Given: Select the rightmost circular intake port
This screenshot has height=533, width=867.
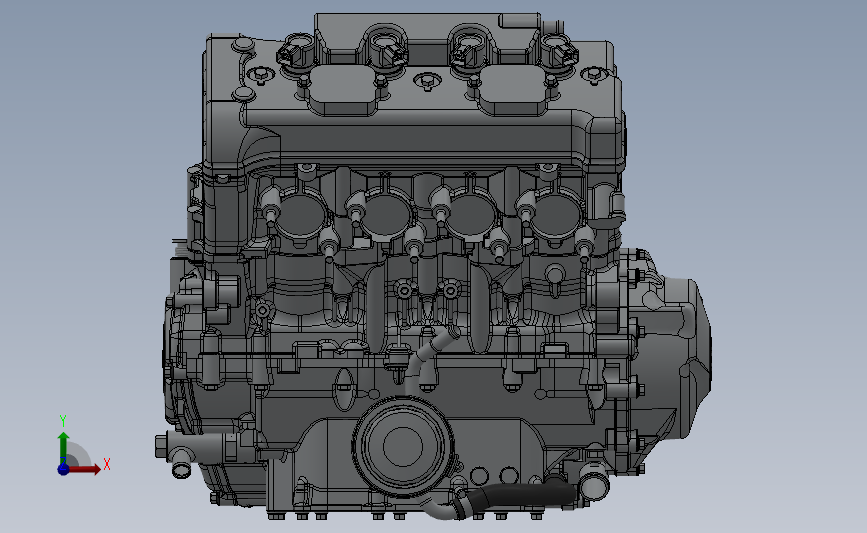Looking at the screenshot, I should 555,216.
